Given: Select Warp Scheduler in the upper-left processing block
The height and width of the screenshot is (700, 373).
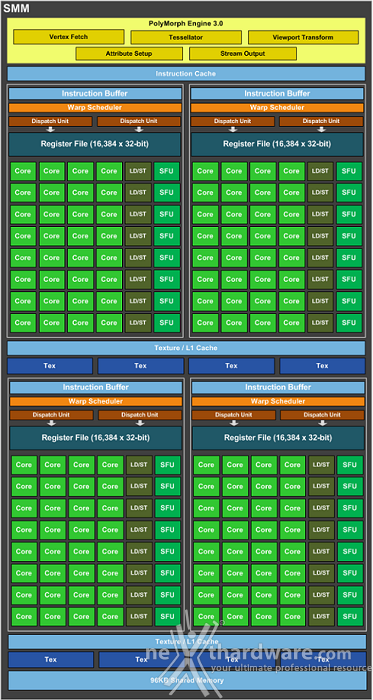Looking at the screenshot, I should (x=95, y=108).
